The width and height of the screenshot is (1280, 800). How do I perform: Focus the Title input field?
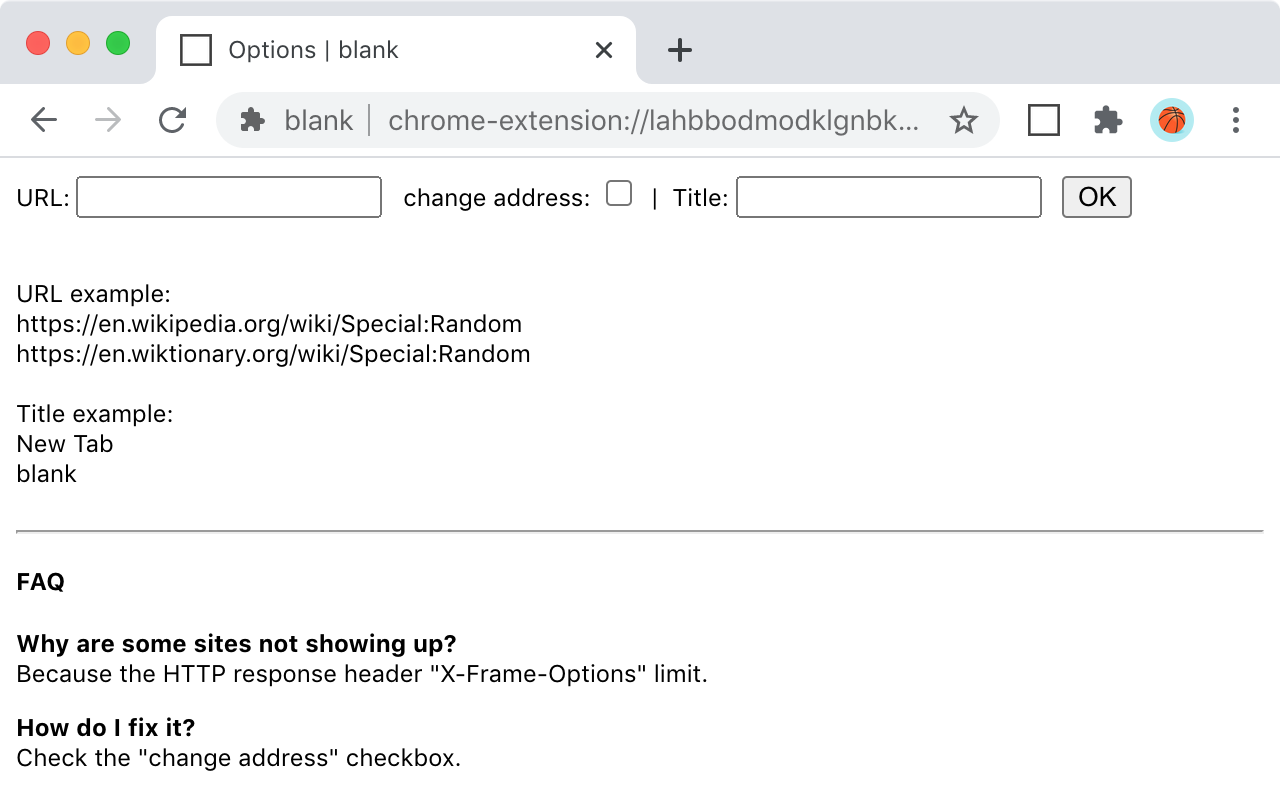[888, 197]
